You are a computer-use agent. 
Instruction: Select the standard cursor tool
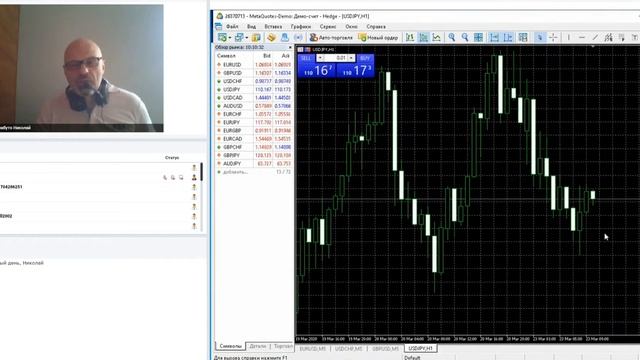tap(540, 38)
